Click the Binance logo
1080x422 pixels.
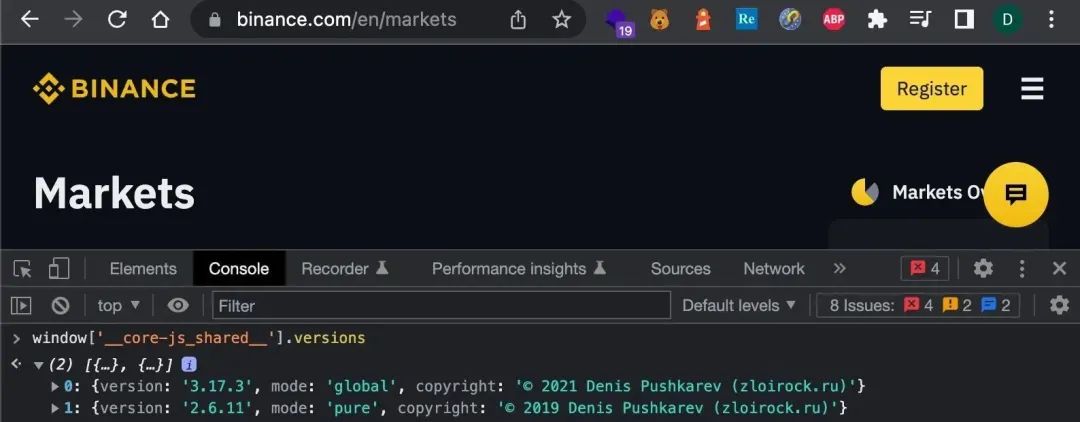point(114,89)
